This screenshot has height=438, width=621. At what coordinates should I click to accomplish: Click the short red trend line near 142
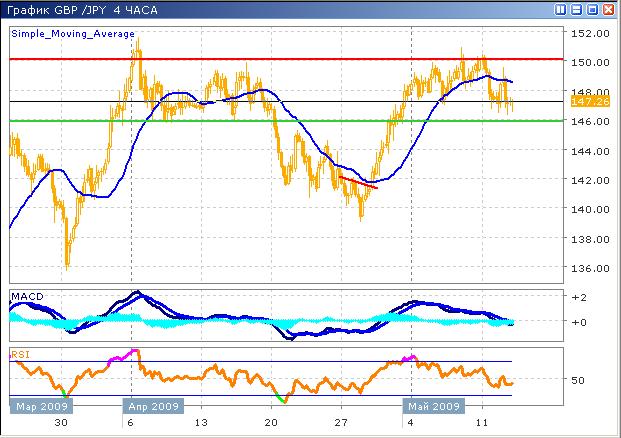pyautogui.click(x=359, y=182)
